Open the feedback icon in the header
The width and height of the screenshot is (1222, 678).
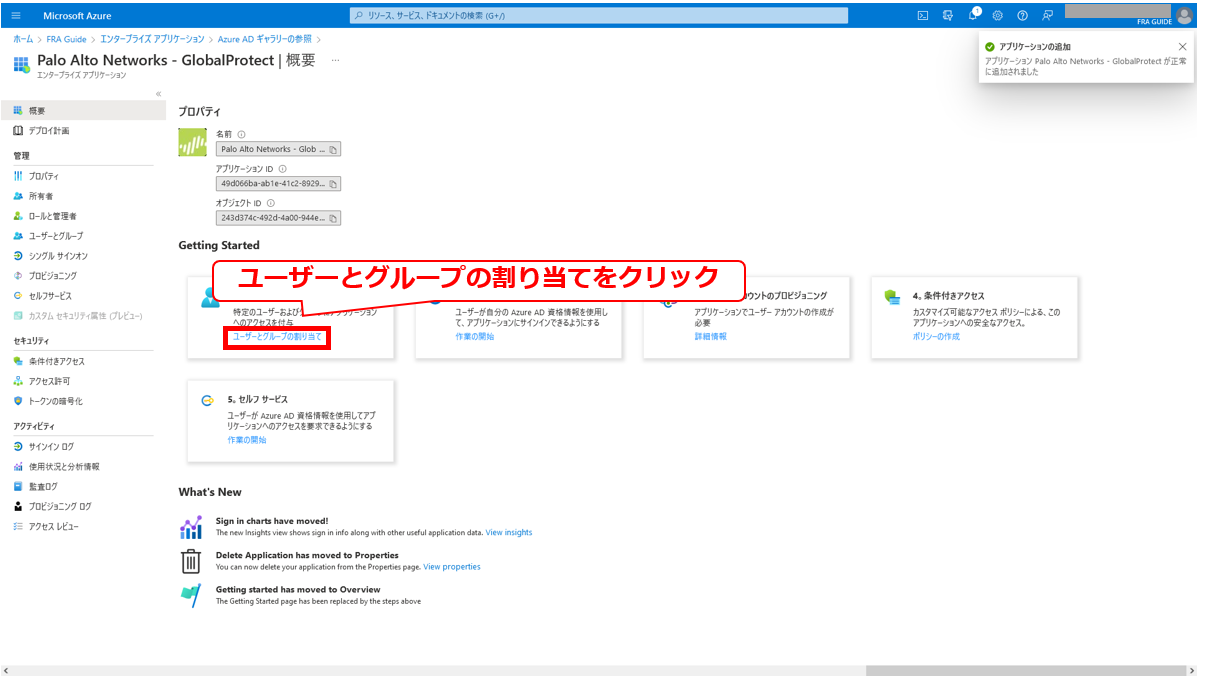pos(1047,15)
